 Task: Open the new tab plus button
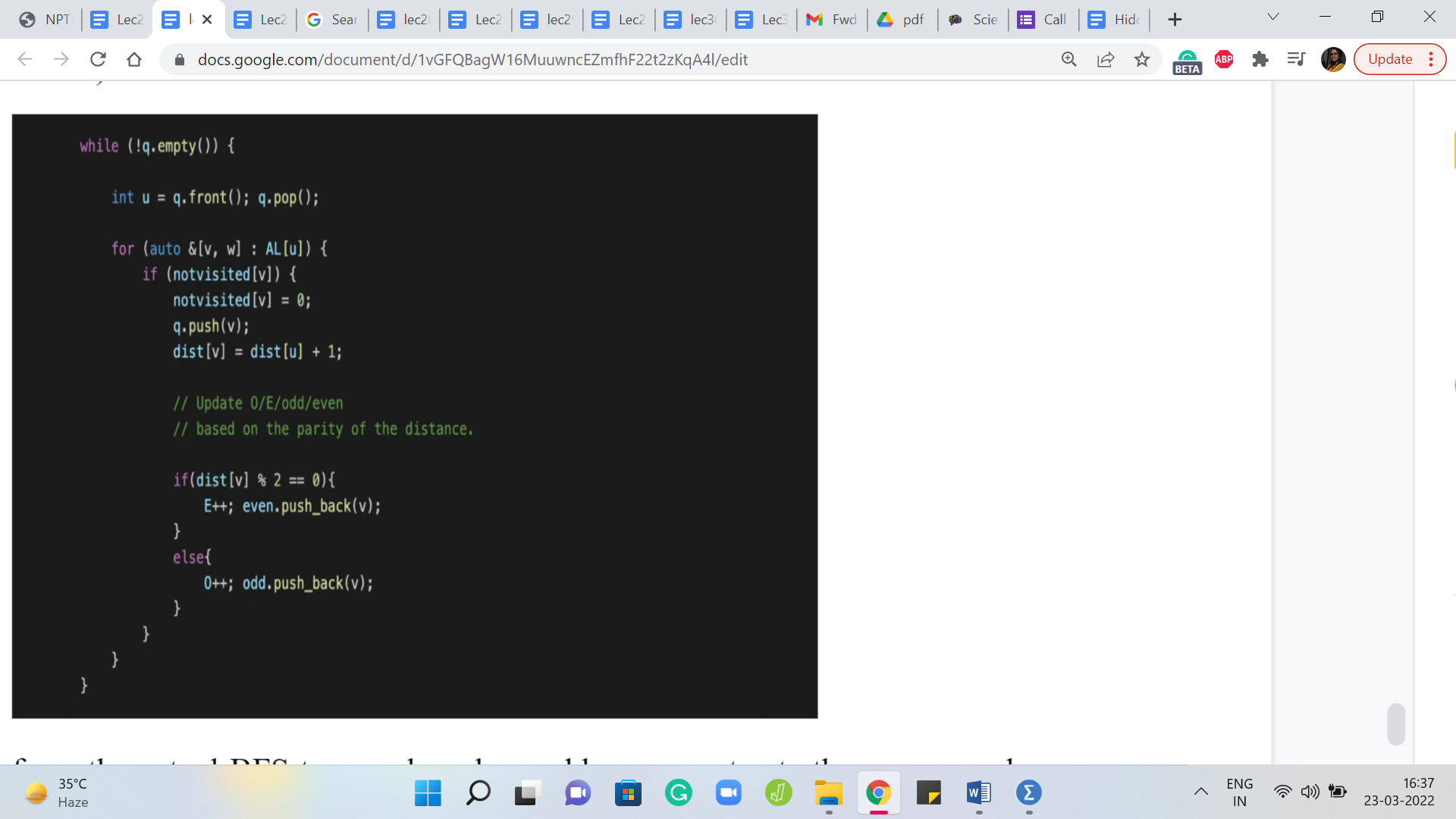1175,20
